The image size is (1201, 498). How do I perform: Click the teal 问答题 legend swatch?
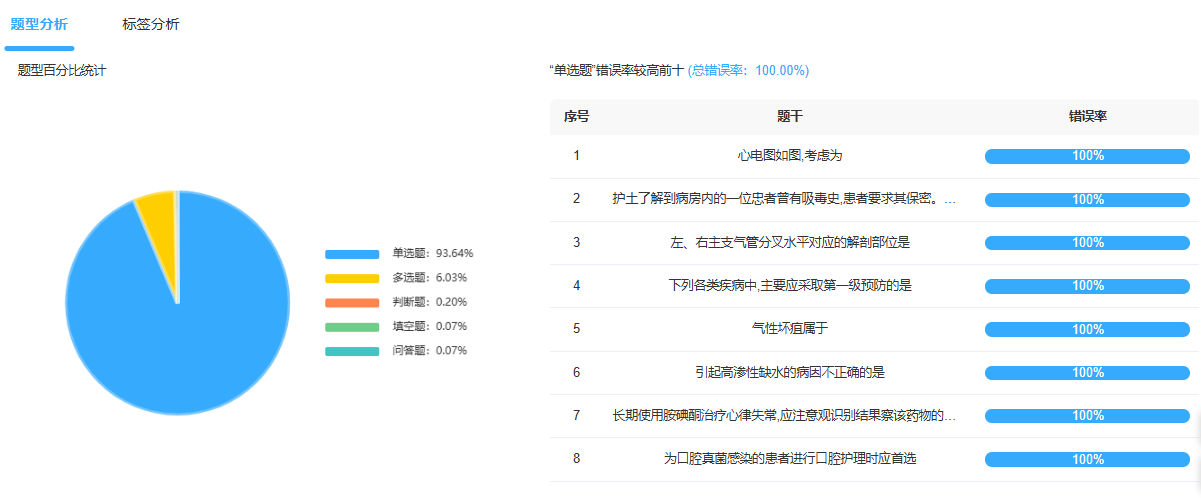tap(352, 351)
